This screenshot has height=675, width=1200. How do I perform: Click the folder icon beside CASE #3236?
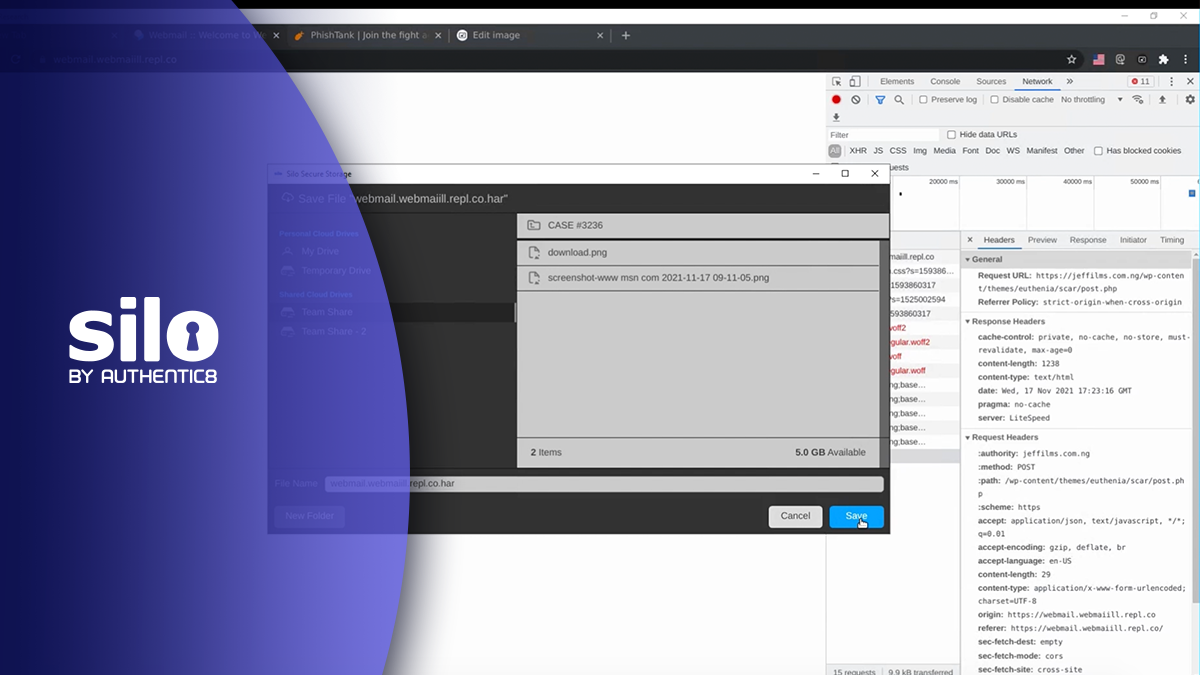pyautogui.click(x=534, y=225)
